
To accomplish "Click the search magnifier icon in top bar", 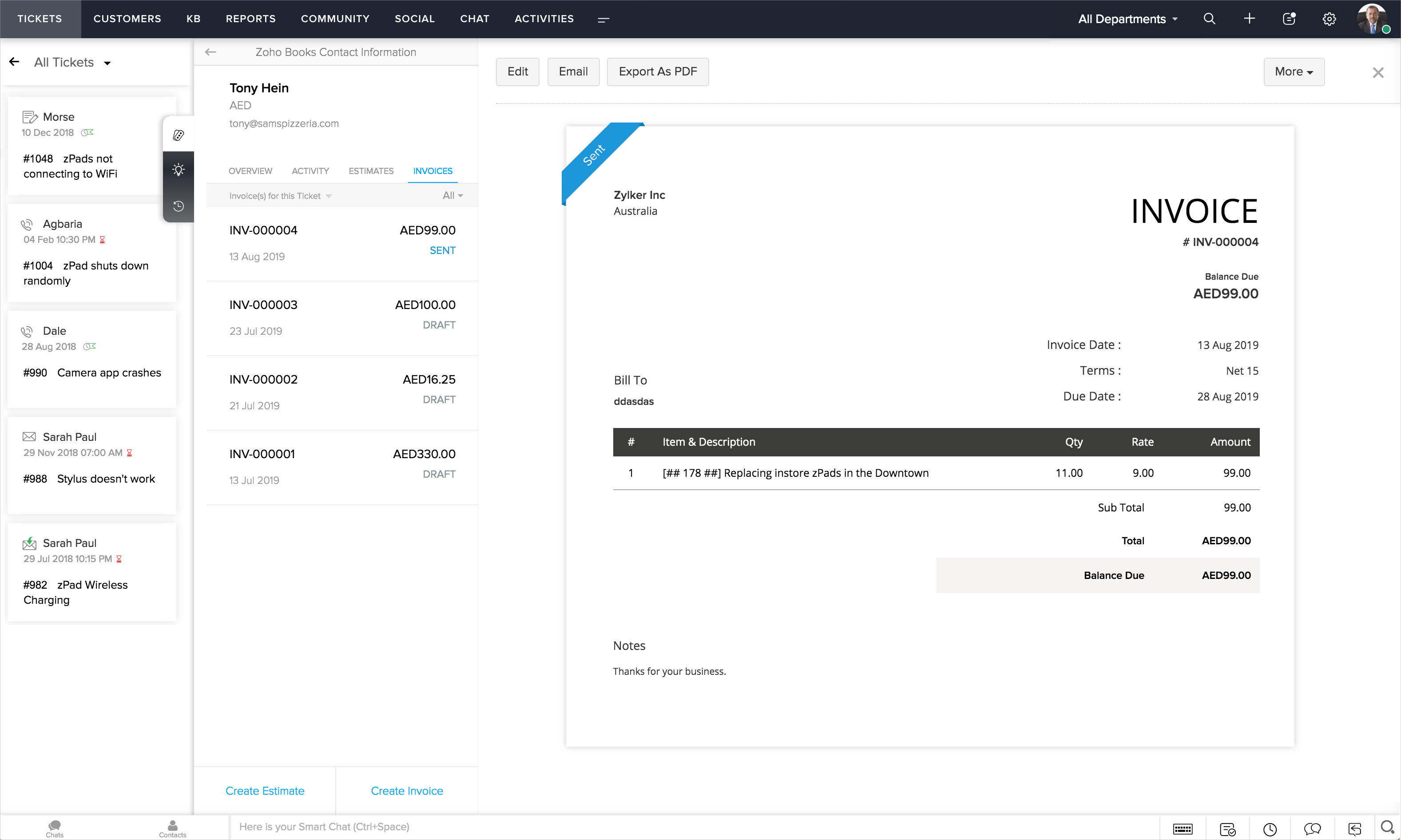I will click(1209, 19).
